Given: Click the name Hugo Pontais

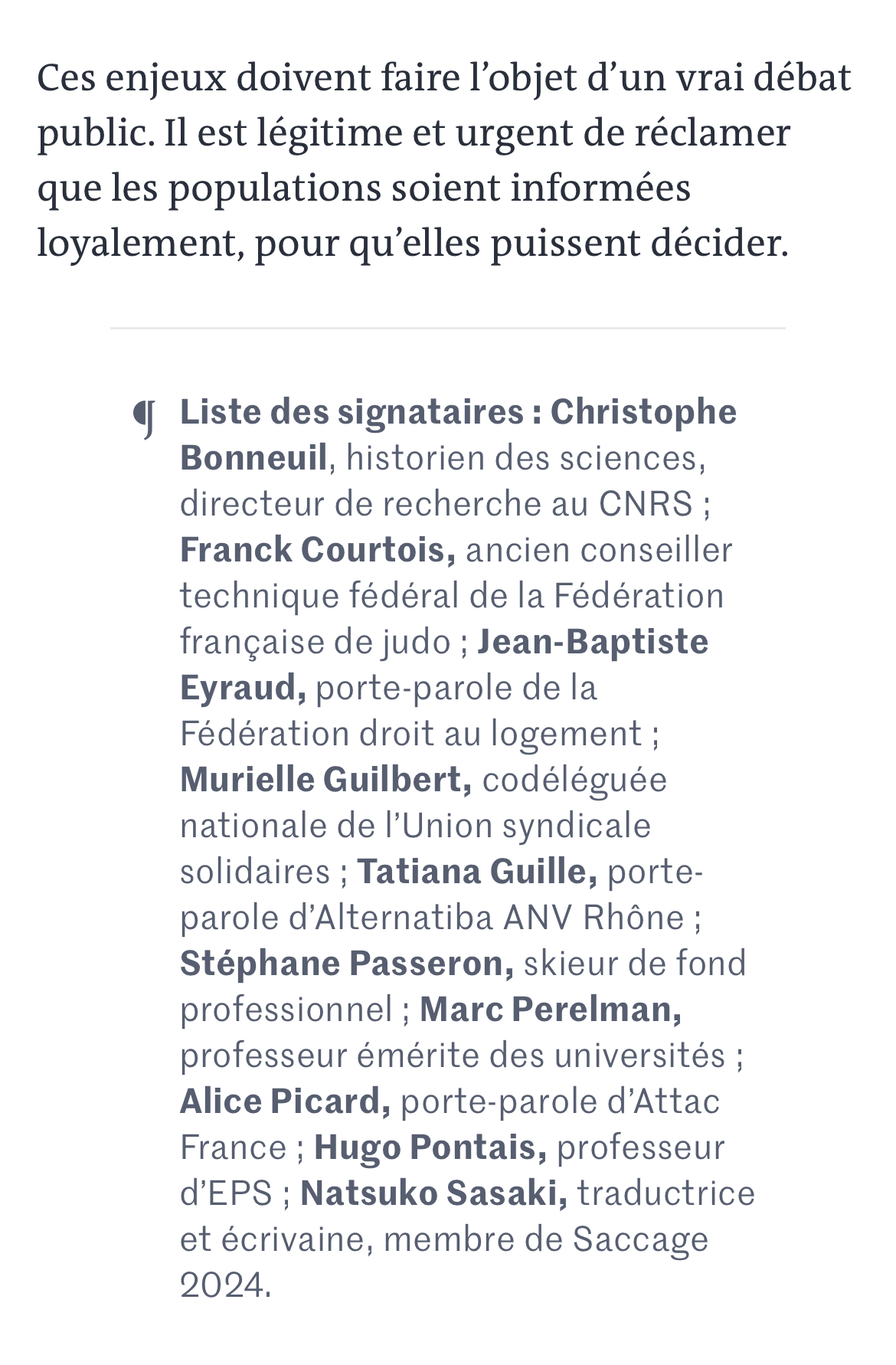Looking at the screenshot, I should pyautogui.click(x=430, y=1147).
